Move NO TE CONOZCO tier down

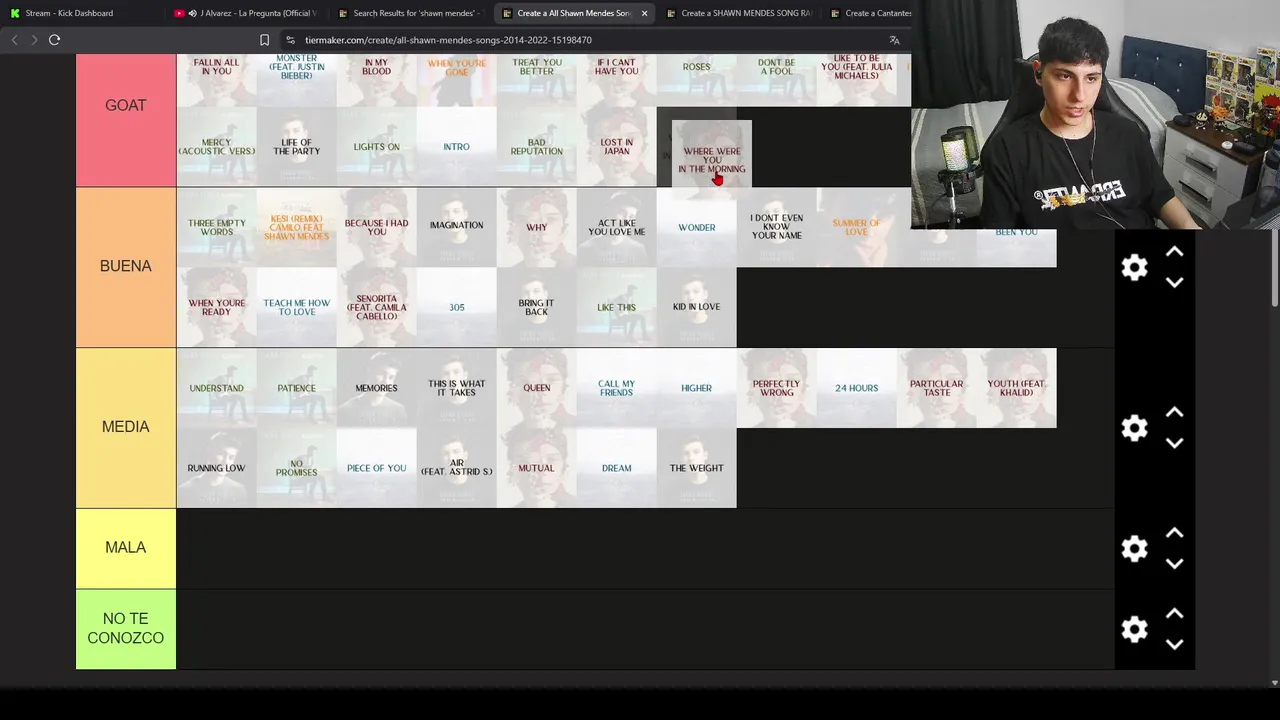tap(1174, 645)
